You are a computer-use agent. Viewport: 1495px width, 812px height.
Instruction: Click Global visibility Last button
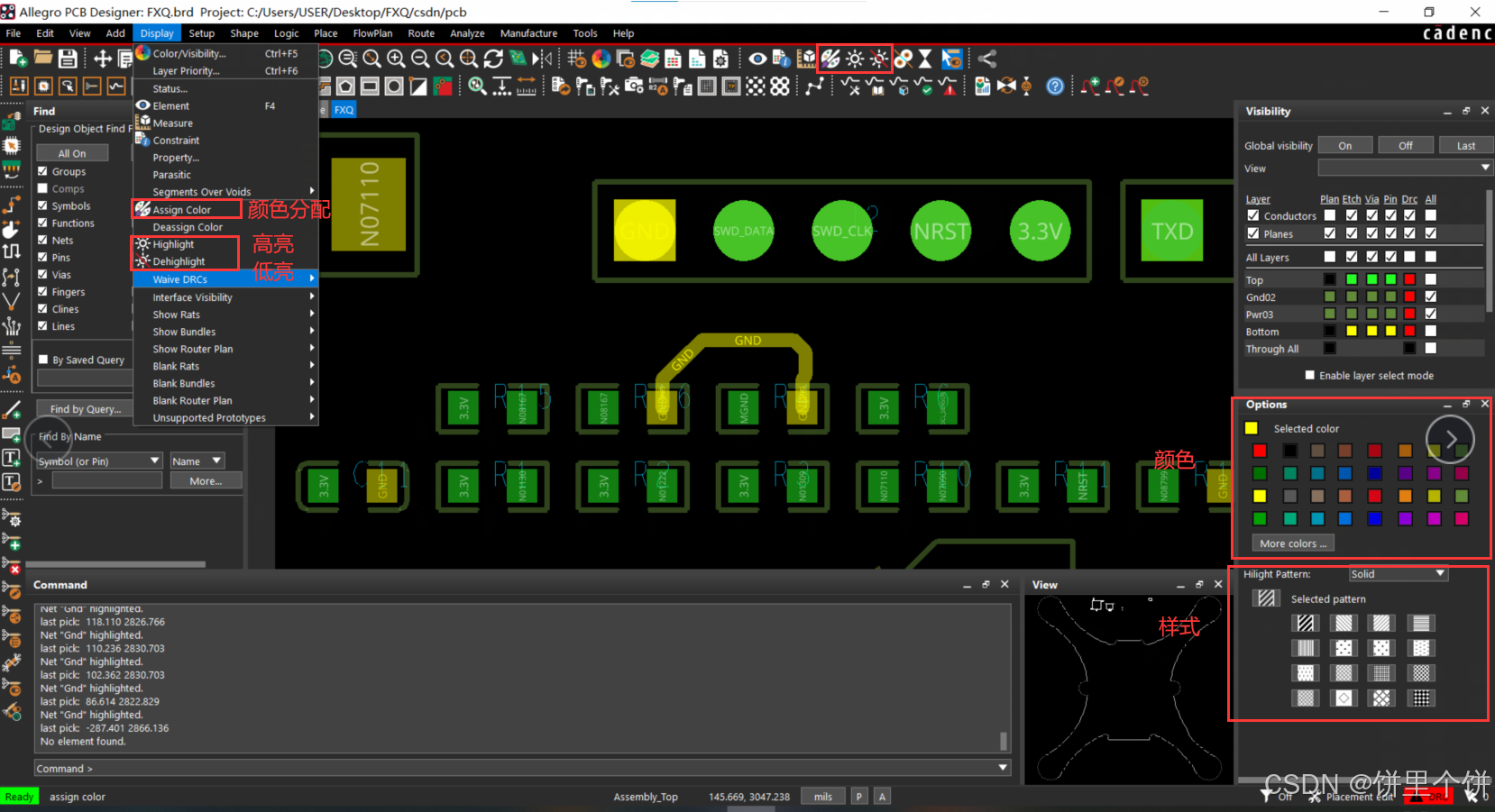coord(1466,145)
